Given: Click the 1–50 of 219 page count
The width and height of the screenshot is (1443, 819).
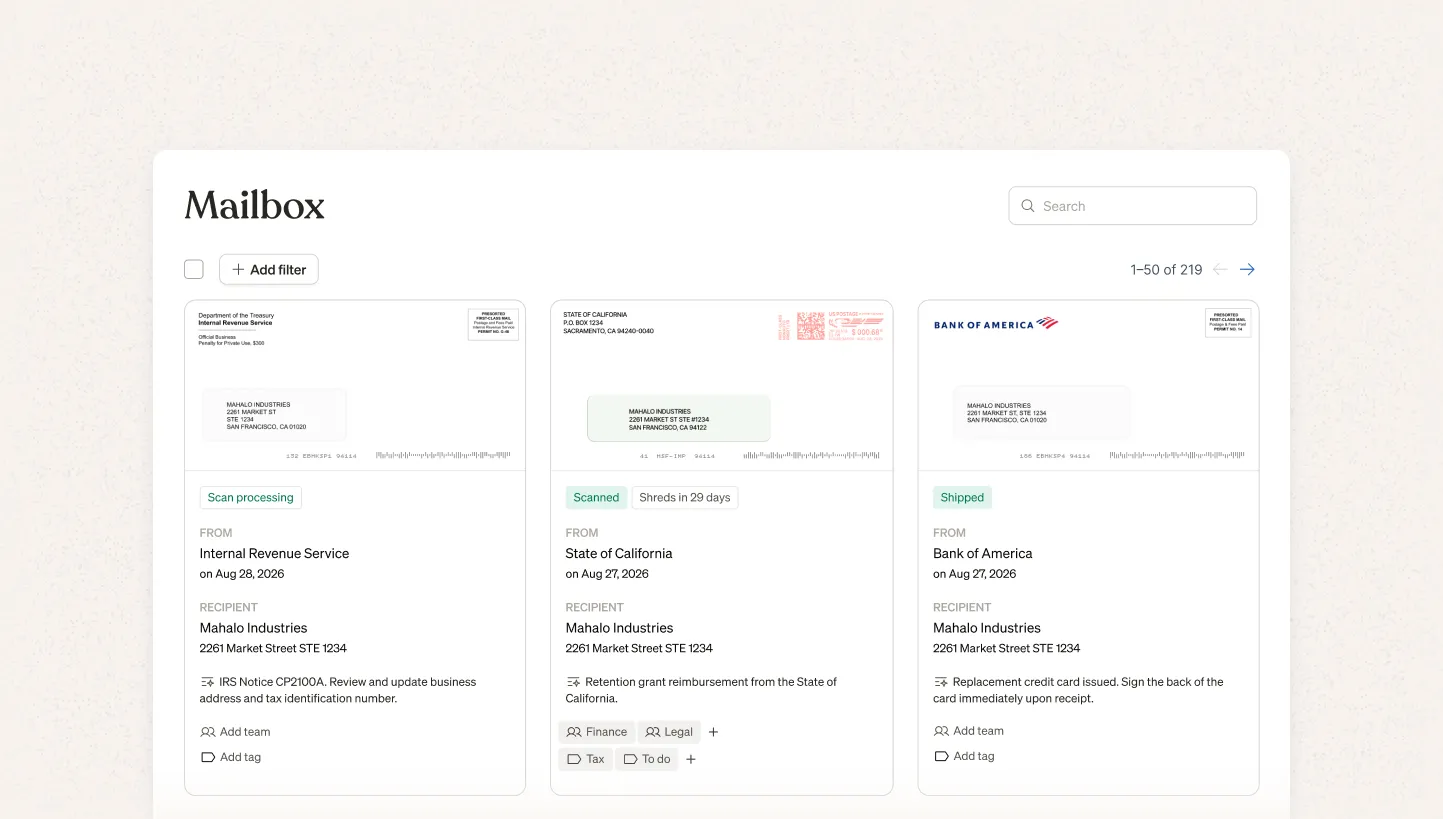Looking at the screenshot, I should pyautogui.click(x=1166, y=269).
